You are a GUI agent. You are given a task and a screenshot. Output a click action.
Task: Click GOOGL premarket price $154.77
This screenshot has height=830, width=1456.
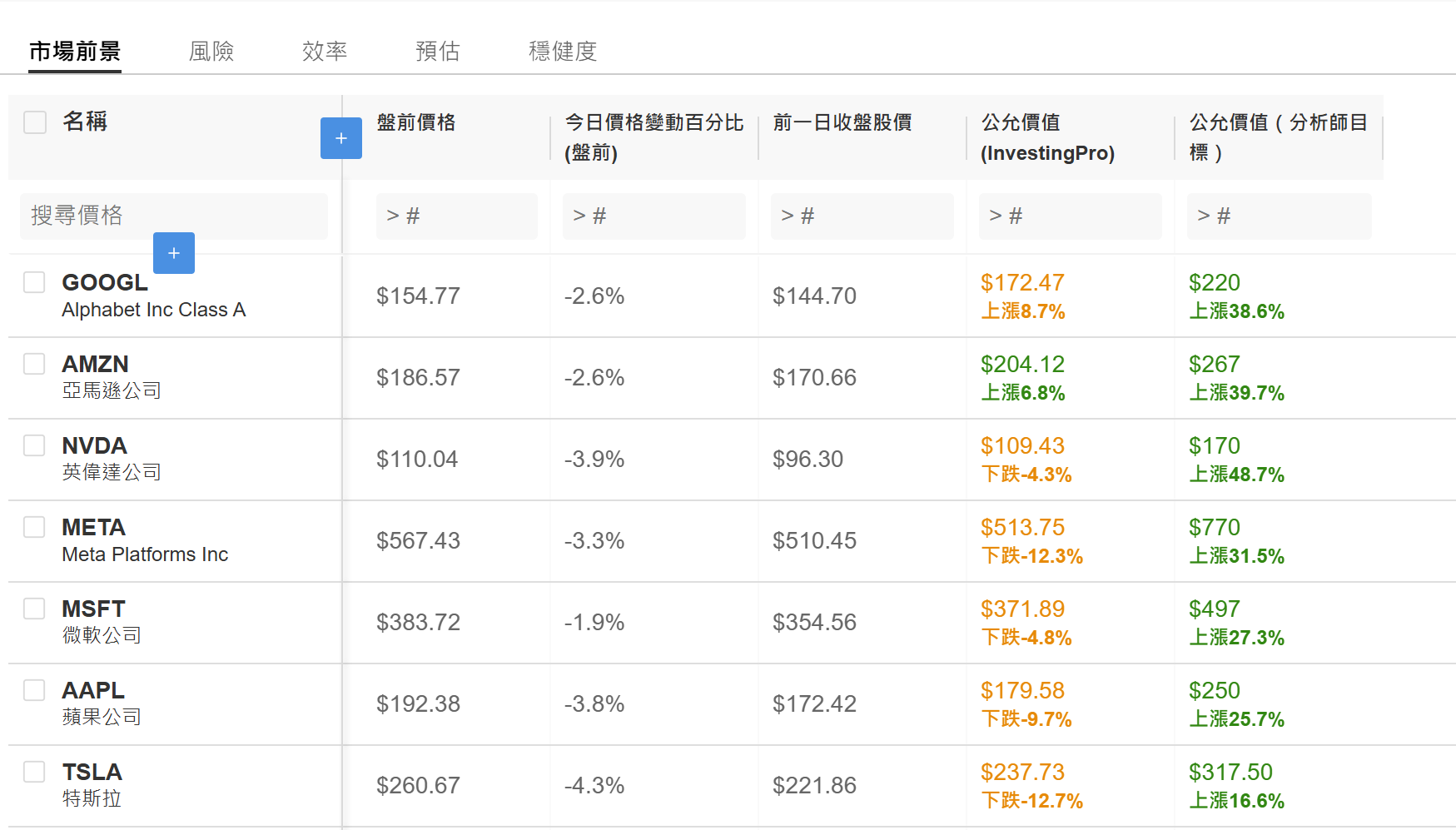[418, 296]
